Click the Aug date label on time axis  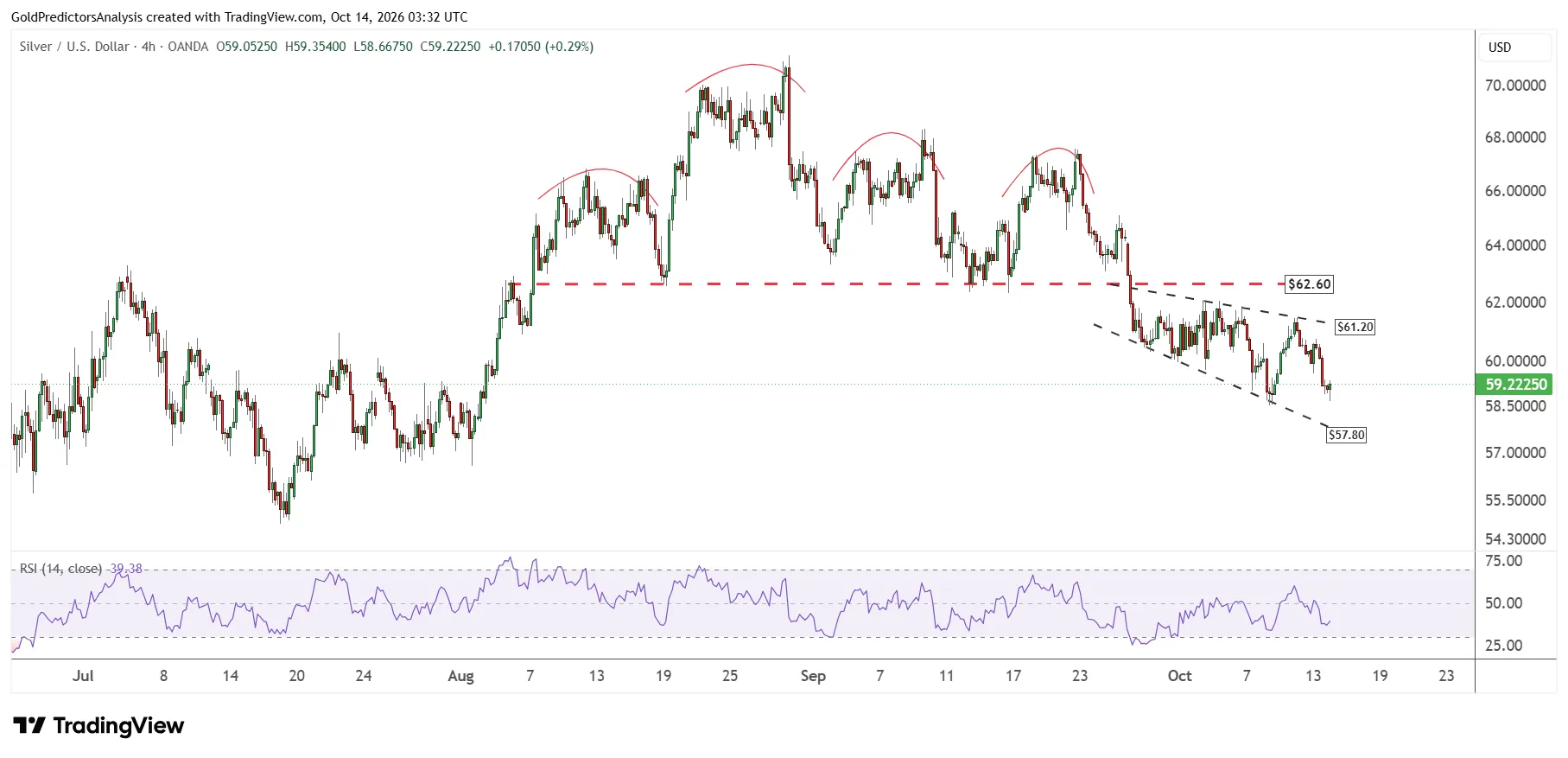[460, 677]
